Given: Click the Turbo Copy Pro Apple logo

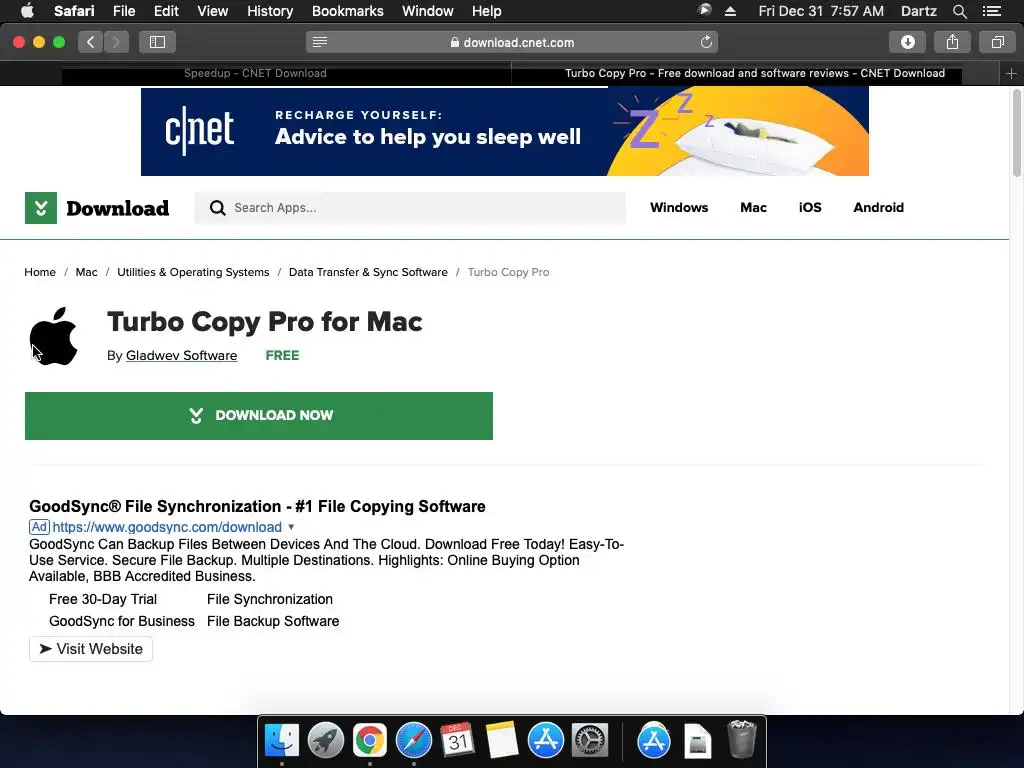Looking at the screenshot, I should click(x=54, y=336).
